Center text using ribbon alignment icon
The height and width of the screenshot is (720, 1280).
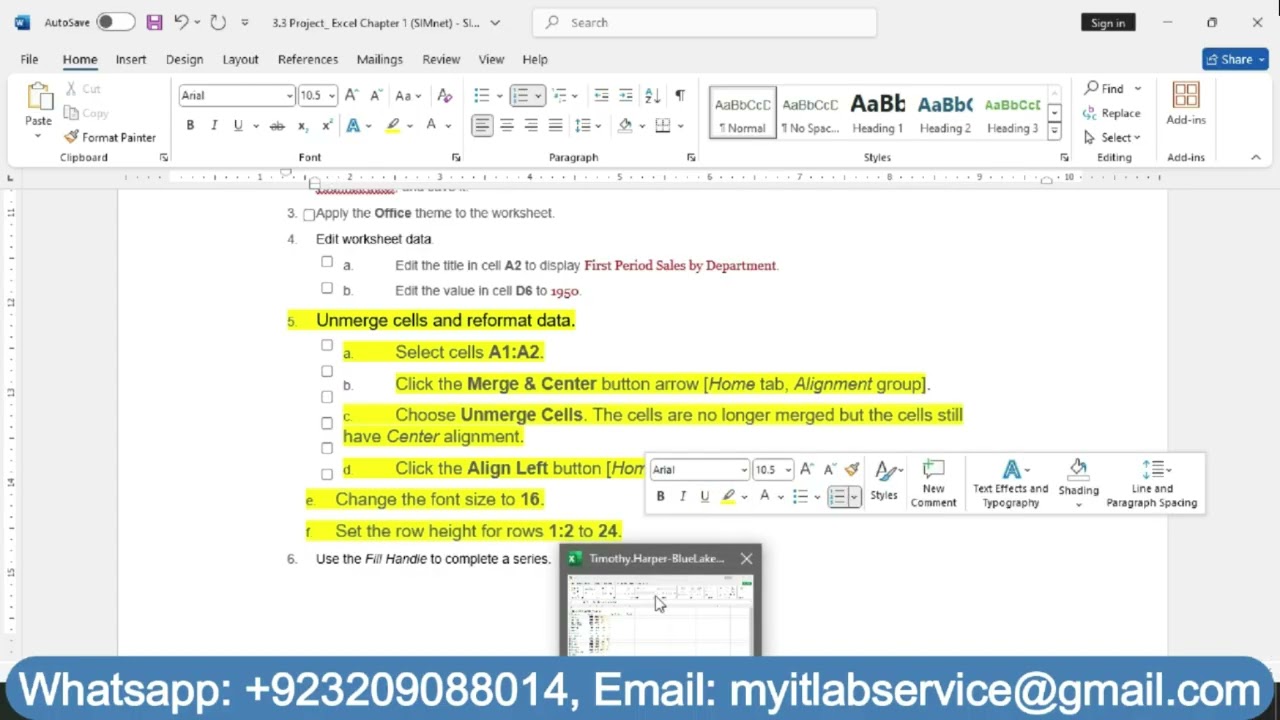(507, 125)
